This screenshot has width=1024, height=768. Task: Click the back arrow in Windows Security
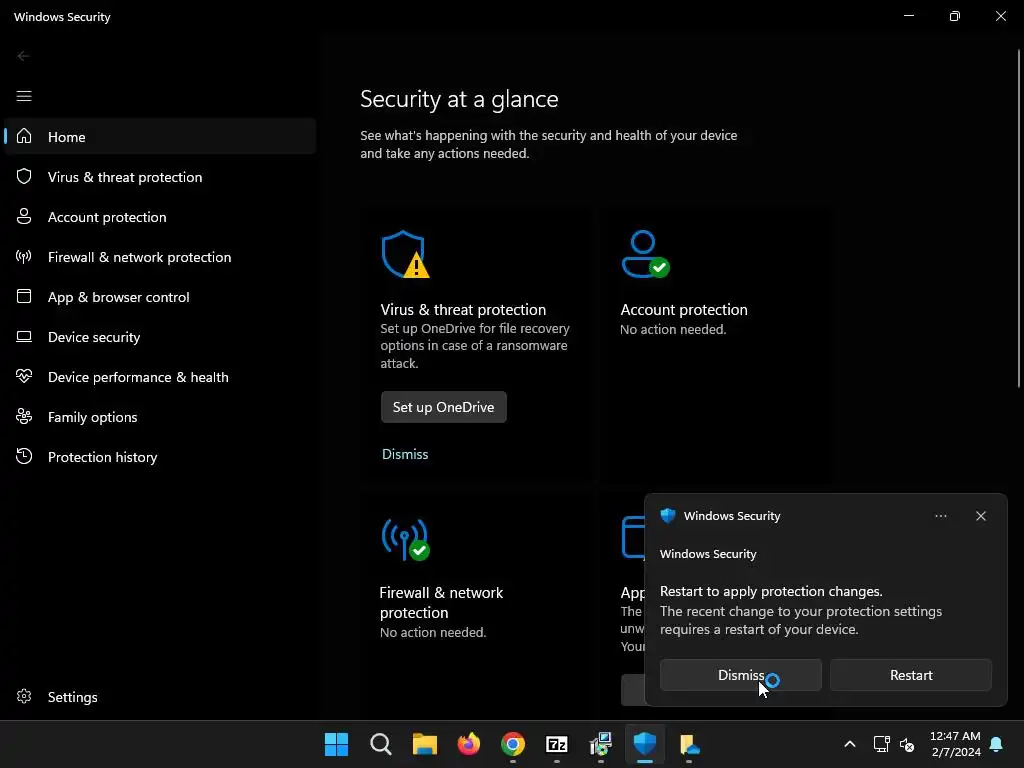tap(24, 56)
